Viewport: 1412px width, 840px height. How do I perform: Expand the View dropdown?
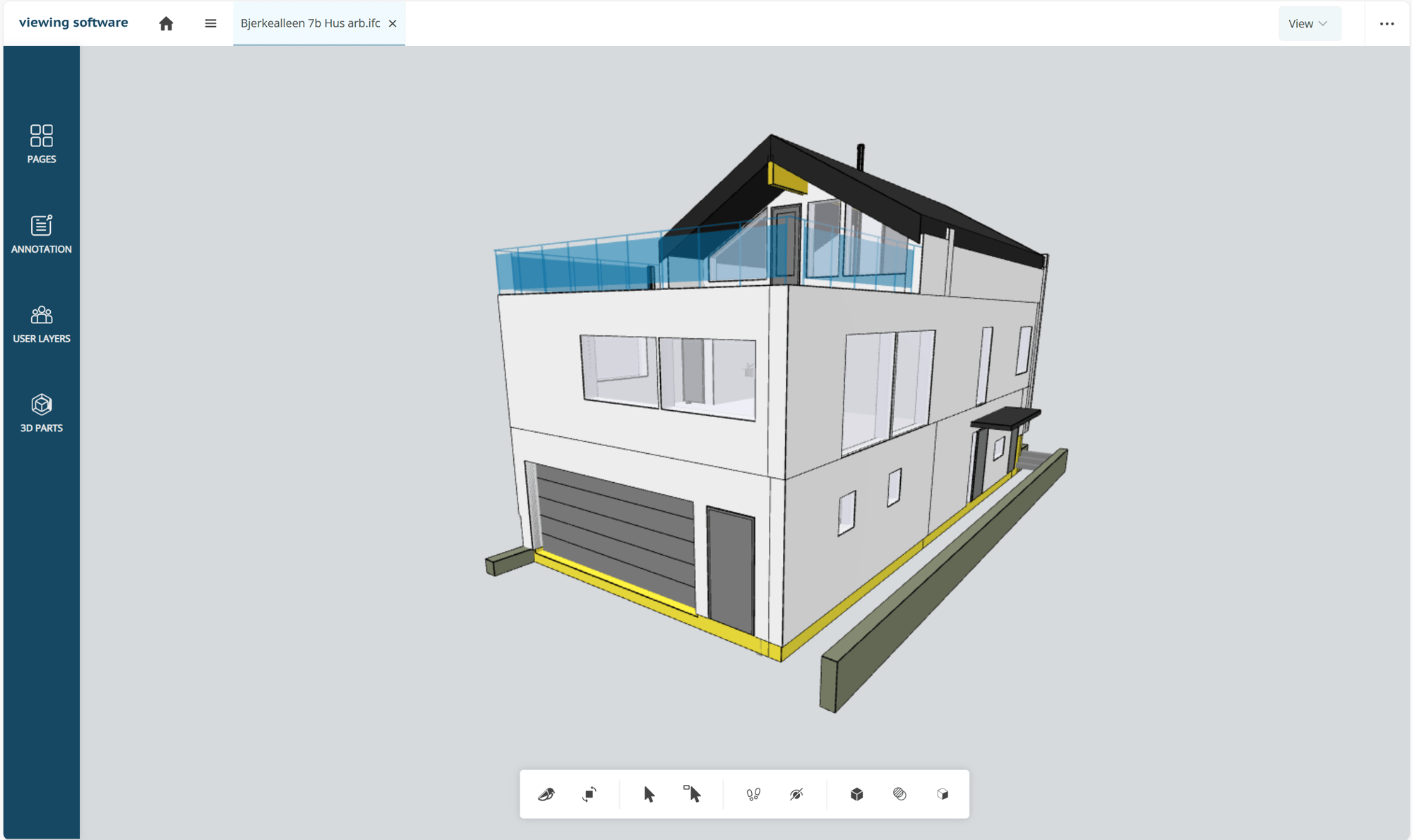pyautogui.click(x=1309, y=23)
